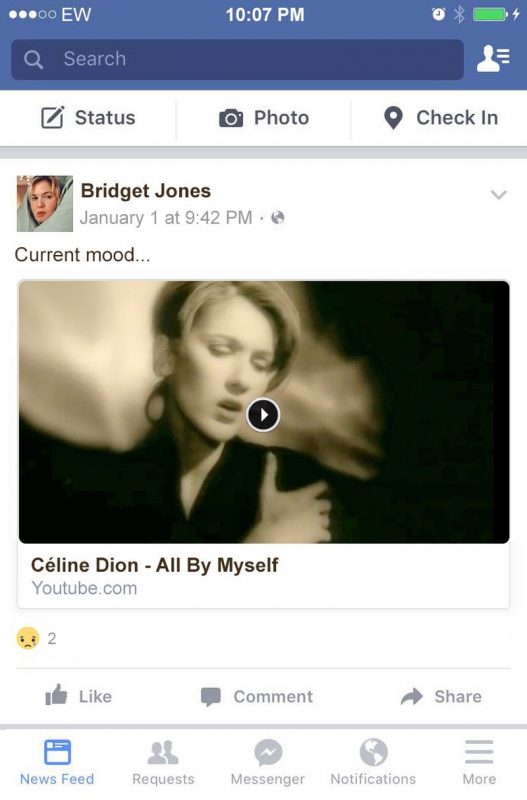The height and width of the screenshot is (800, 527).
Task: Focus the Search input field
Action: (237, 59)
